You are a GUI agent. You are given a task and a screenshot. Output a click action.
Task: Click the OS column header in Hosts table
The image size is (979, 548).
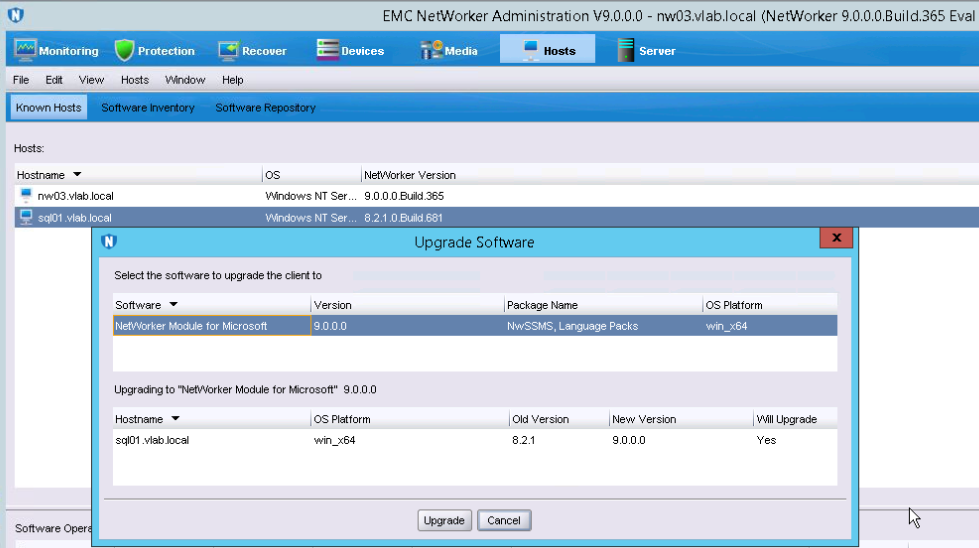coord(312,175)
